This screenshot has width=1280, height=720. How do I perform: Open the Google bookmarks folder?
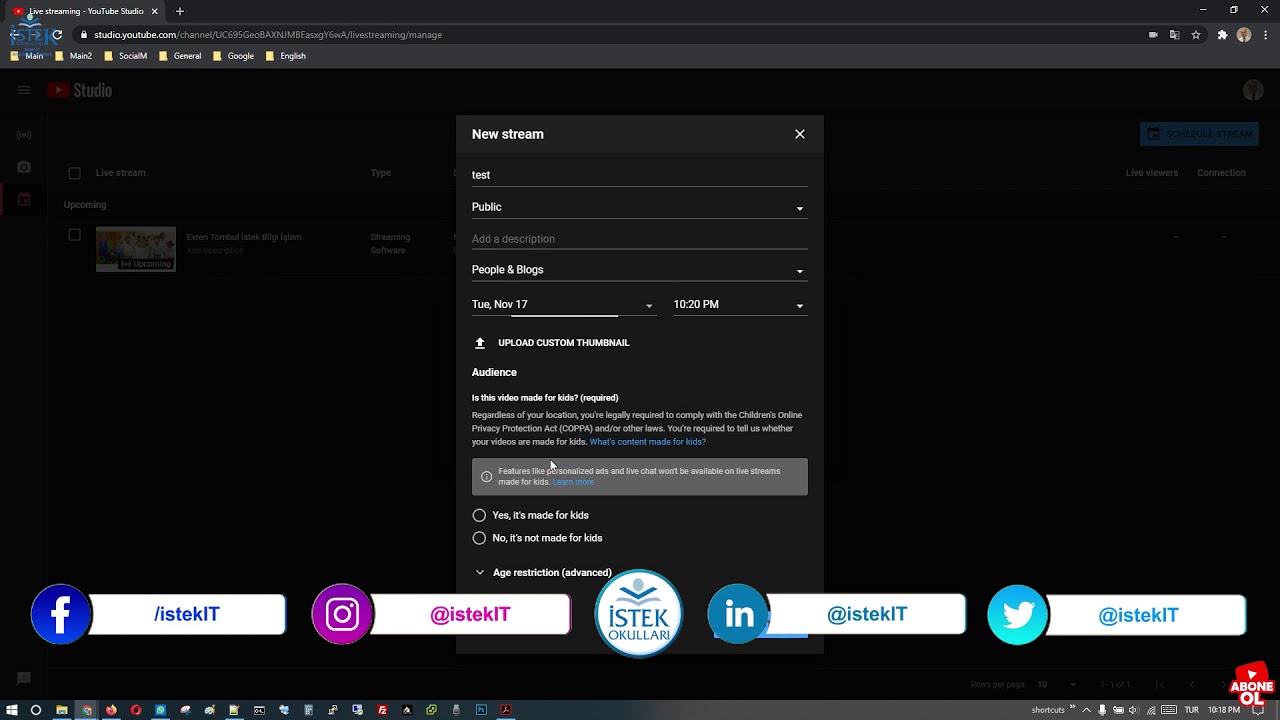tap(234, 56)
